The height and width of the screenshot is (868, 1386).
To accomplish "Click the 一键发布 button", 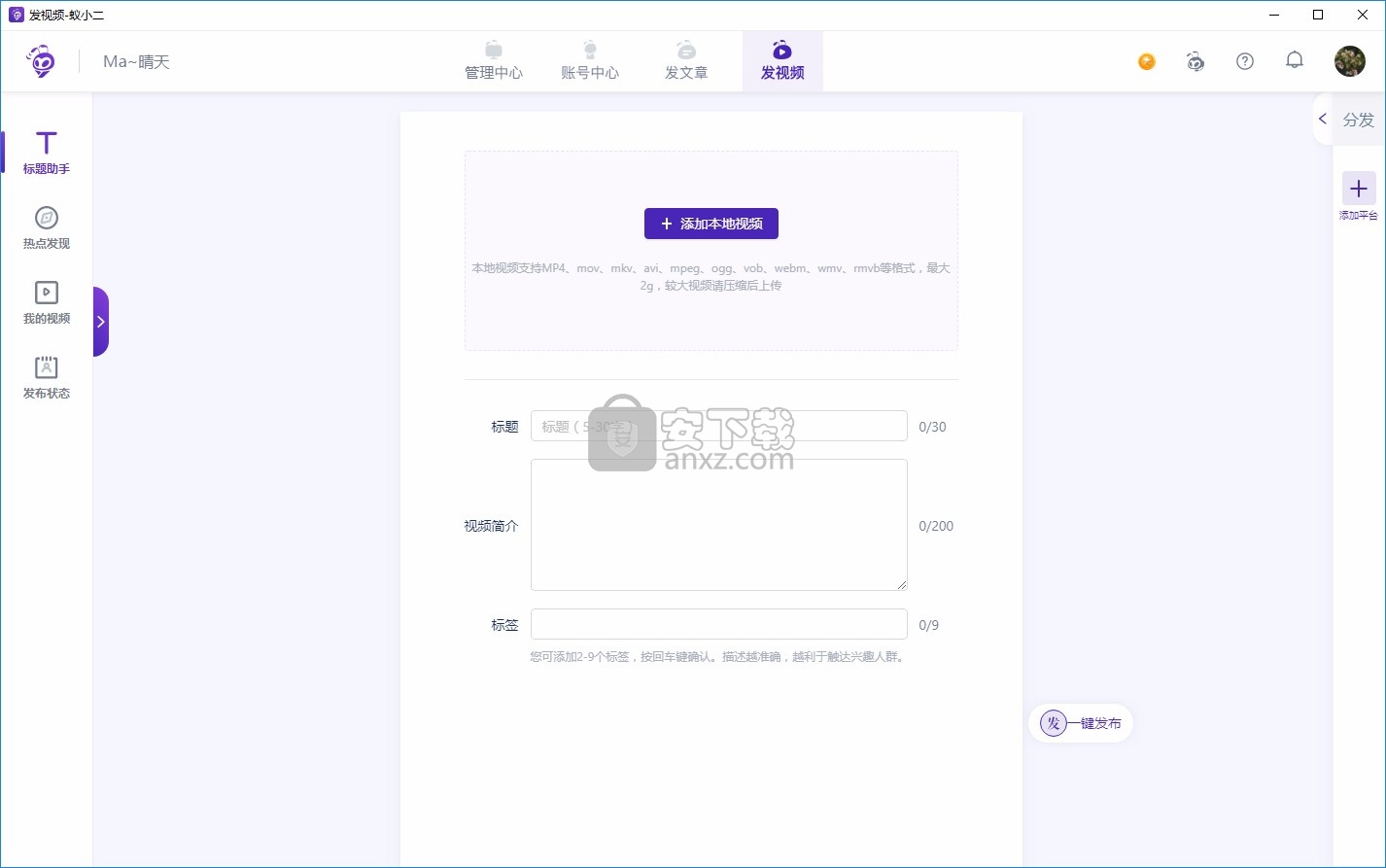I will (1081, 723).
